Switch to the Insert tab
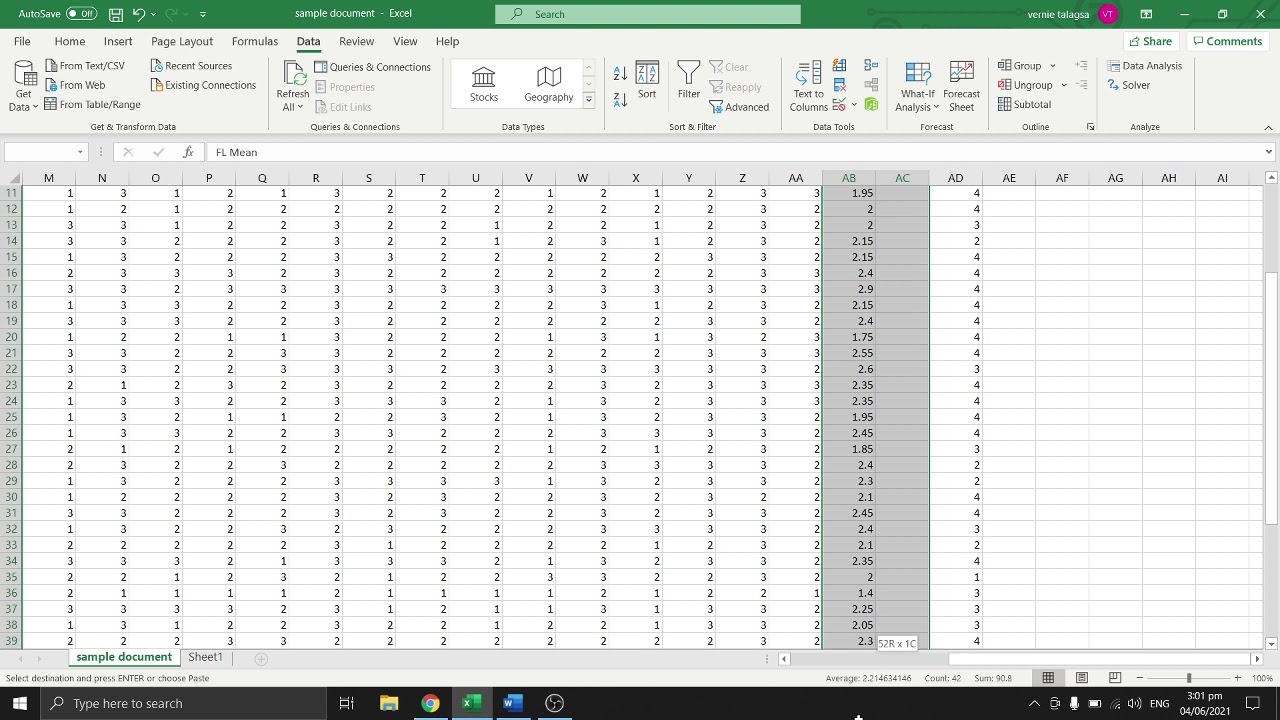 pos(118,41)
